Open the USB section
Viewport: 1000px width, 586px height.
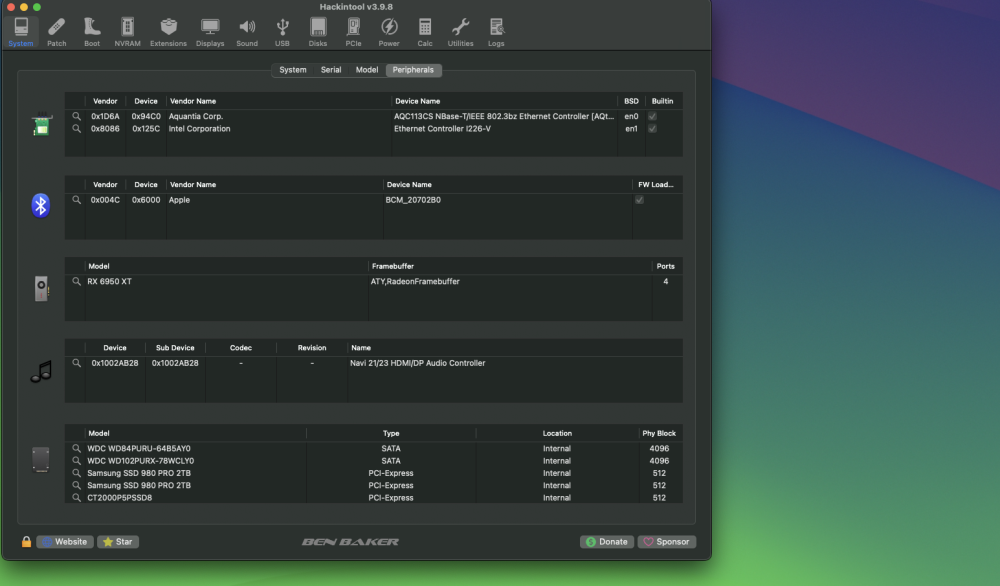coord(282,32)
